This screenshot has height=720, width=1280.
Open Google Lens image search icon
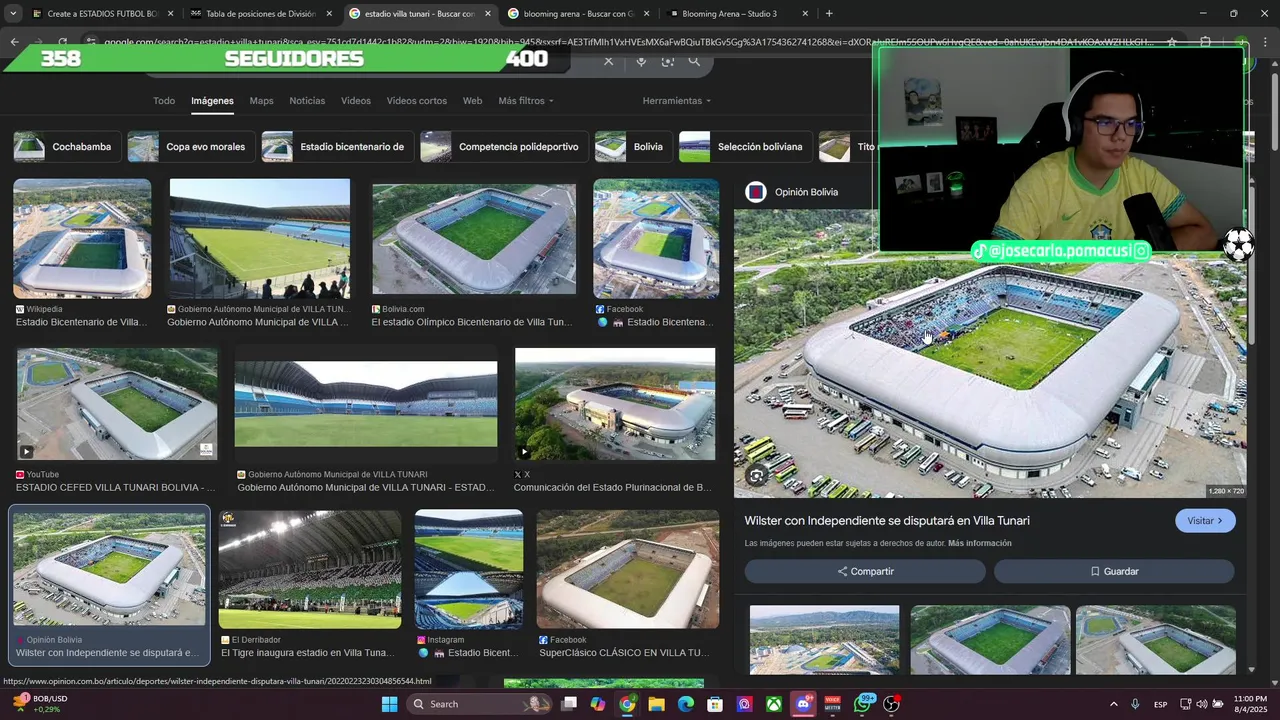point(668,62)
